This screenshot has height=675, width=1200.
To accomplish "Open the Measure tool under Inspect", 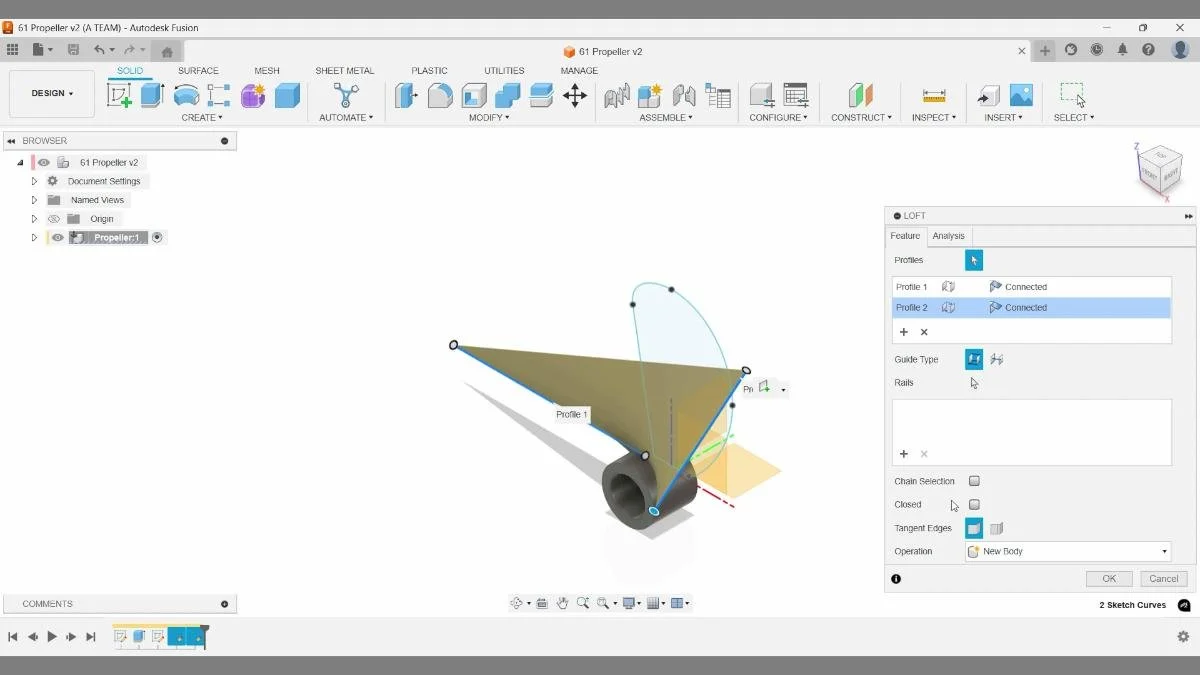I will point(933,95).
